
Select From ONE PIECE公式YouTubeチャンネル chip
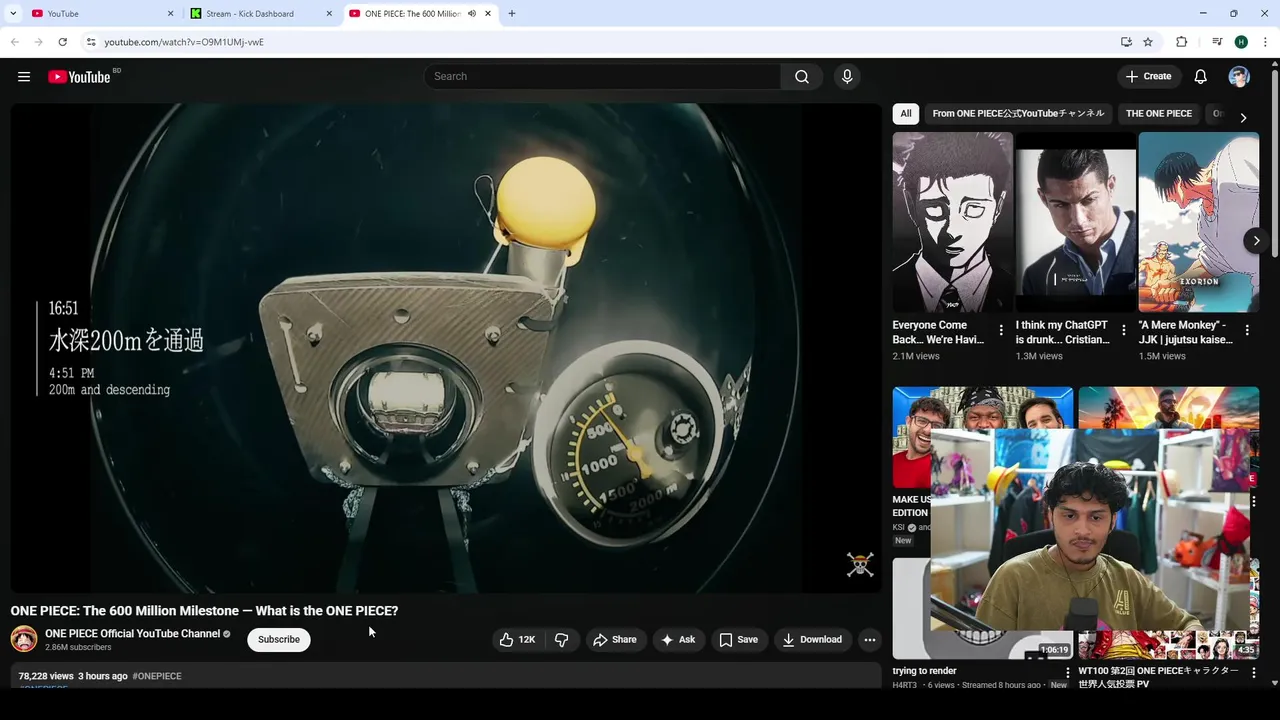click(x=1018, y=114)
